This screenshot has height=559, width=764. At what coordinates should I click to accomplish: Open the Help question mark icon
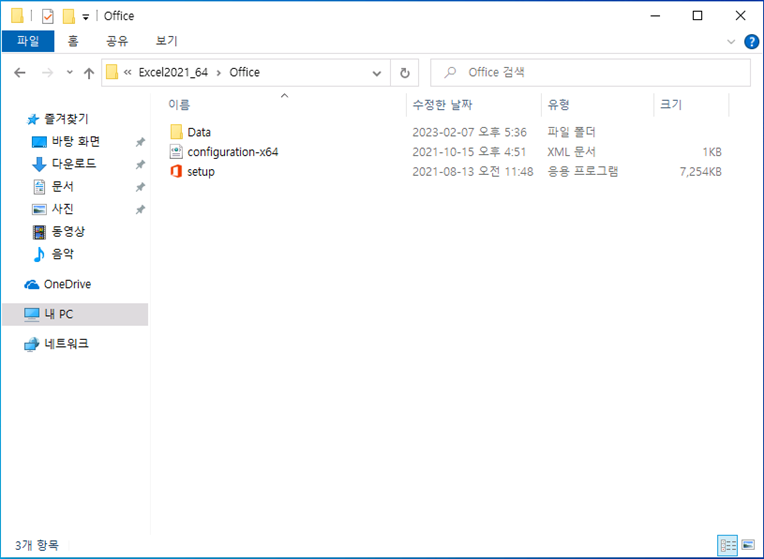(751, 42)
